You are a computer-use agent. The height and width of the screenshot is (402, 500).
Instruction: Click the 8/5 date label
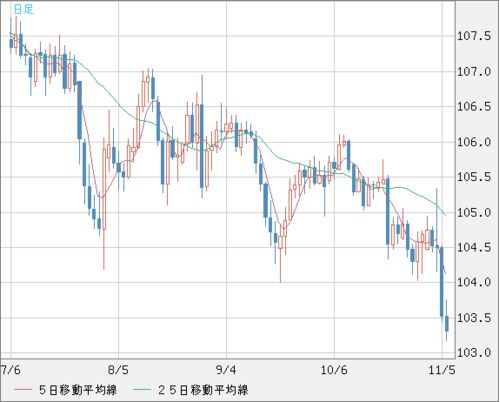(x=118, y=370)
